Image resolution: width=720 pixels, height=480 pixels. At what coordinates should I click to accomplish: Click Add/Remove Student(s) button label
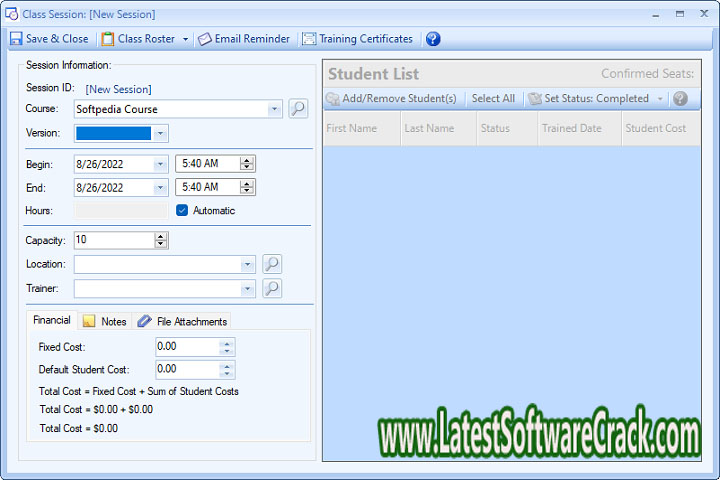point(399,99)
